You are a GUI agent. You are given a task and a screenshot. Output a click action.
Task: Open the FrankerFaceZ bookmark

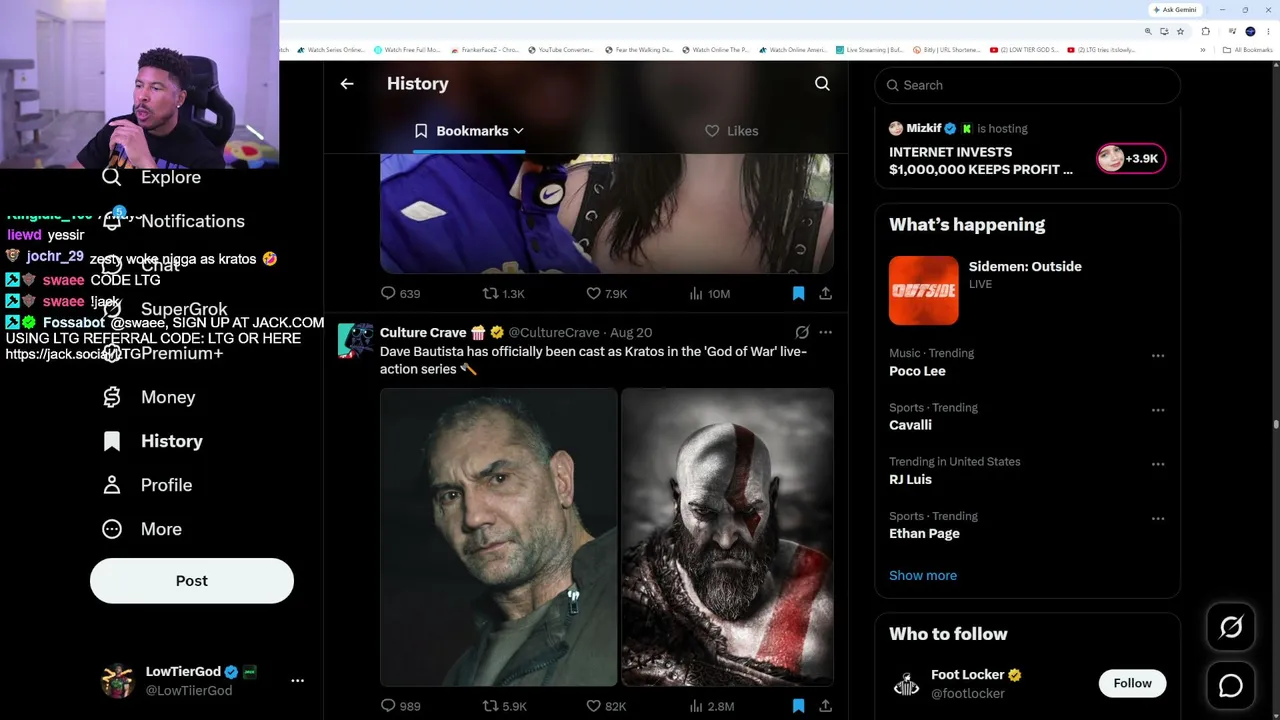[x=484, y=50]
